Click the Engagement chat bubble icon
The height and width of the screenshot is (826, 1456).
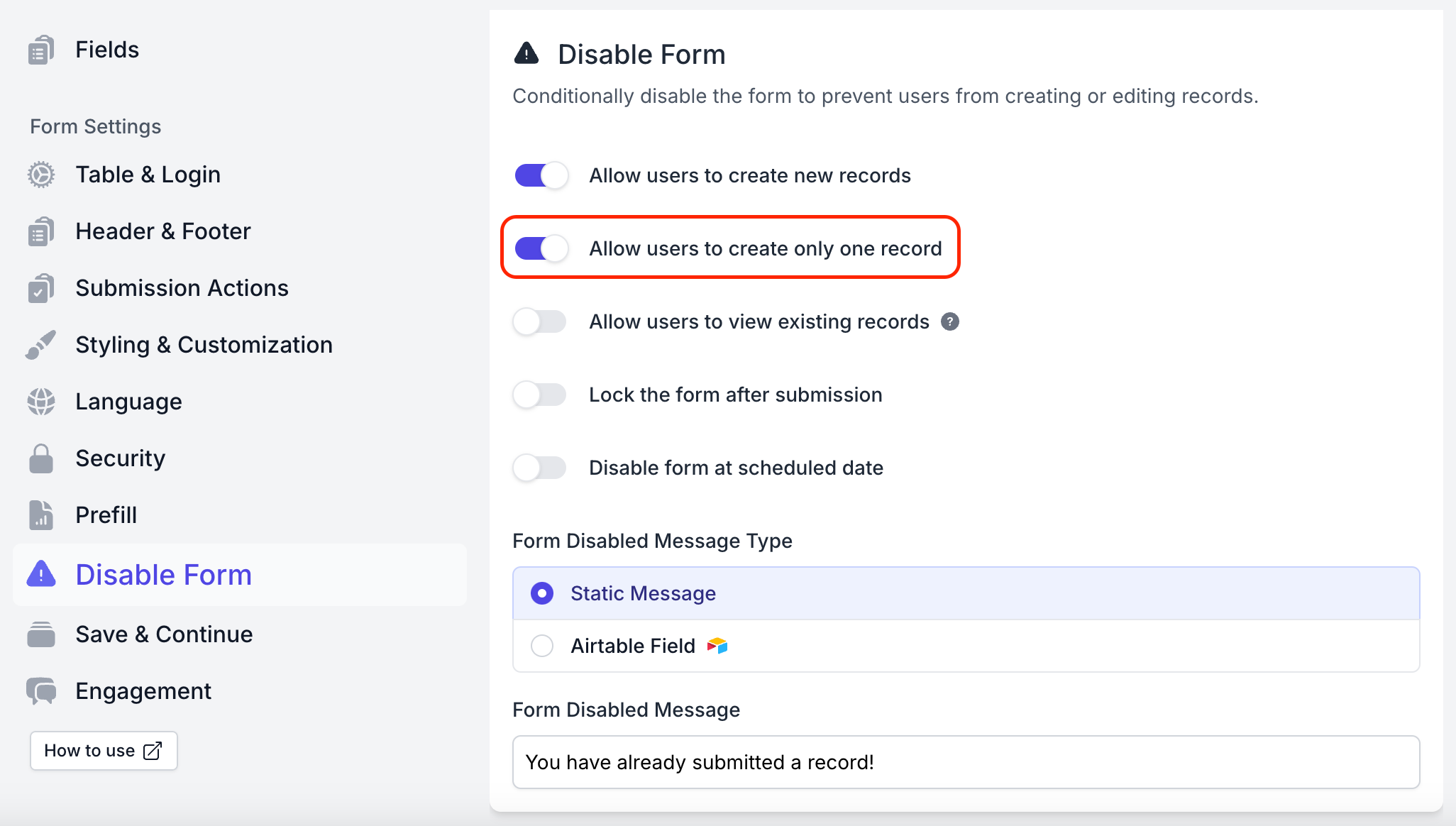41,691
